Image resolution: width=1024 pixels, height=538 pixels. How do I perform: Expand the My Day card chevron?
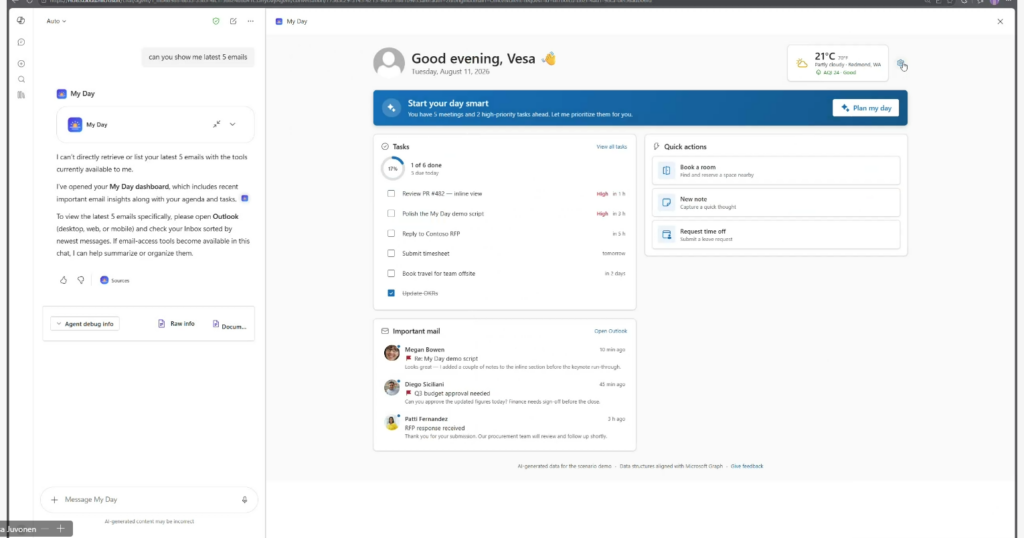[x=232, y=124]
